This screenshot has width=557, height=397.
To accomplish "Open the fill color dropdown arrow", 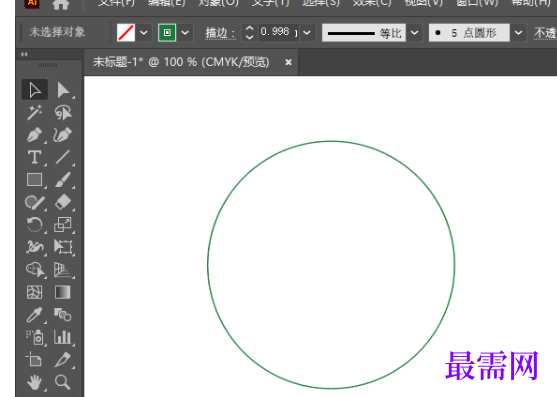I will point(144,33).
